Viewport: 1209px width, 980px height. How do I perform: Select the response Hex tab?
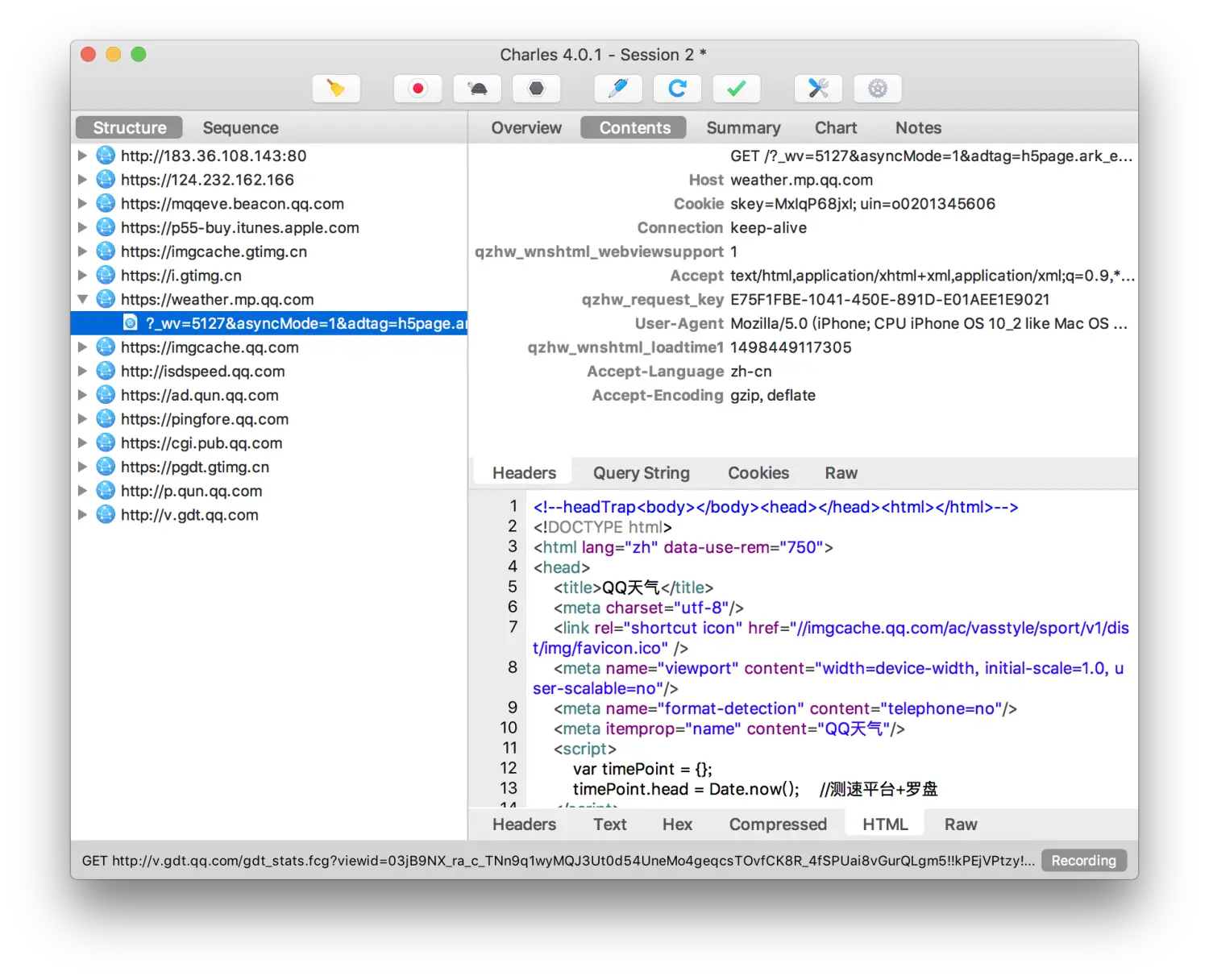(x=677, y=824)
